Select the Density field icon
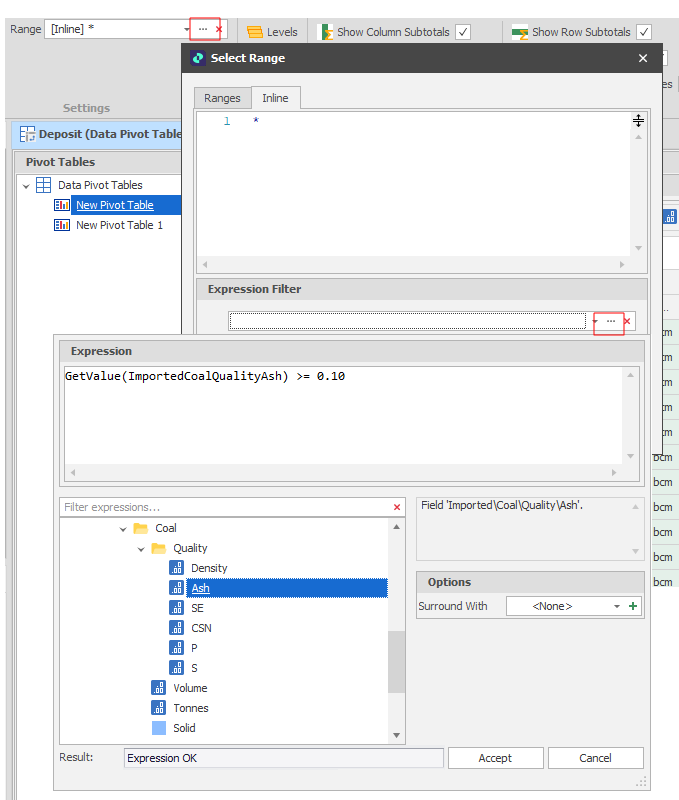The width and height of the screenshot is (679, 800). click(x=177, y=568)
